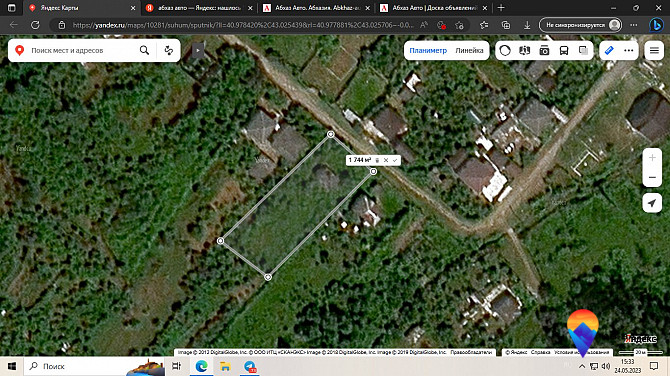Add this page to favorites
The height and width of the screenshot is (376, 670).
[459, 25]
